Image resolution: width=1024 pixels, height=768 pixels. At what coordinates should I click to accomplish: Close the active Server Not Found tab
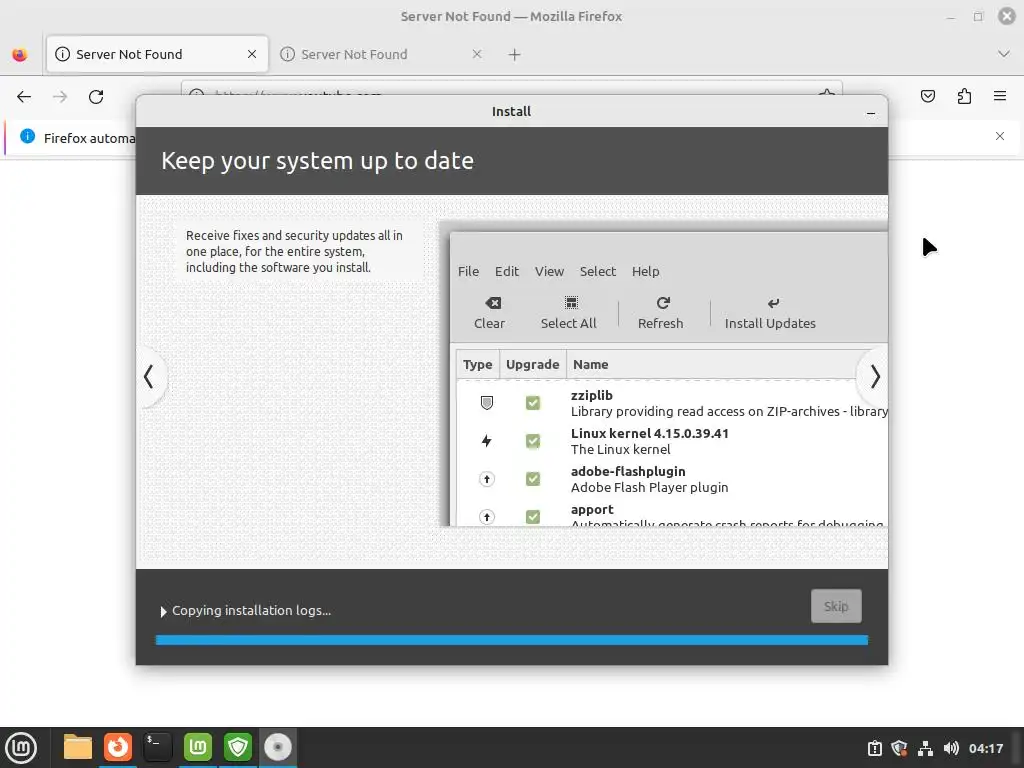(251, 54)
